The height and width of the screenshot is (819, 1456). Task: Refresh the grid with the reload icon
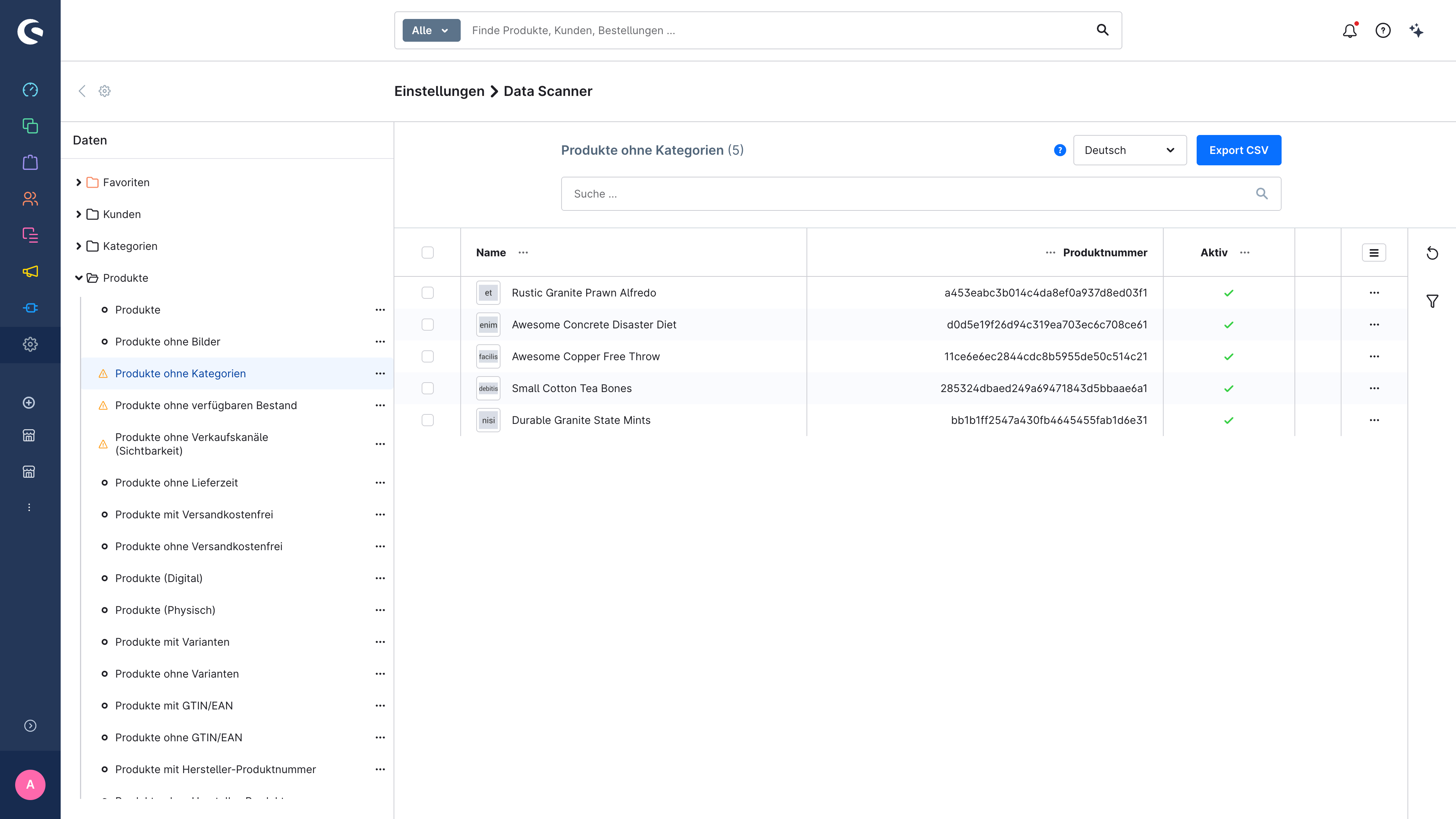1432,253
